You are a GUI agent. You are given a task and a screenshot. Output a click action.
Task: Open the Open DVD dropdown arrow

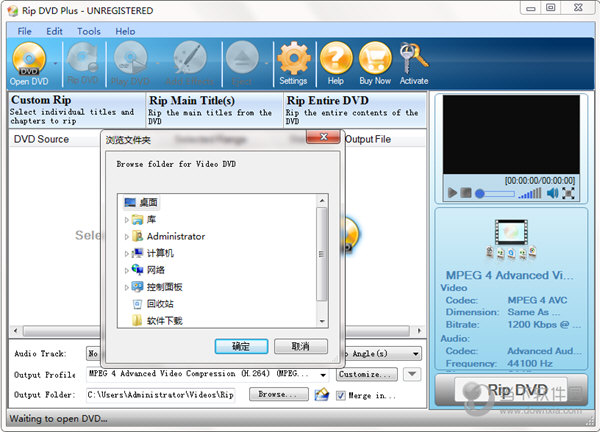(55, 64)
